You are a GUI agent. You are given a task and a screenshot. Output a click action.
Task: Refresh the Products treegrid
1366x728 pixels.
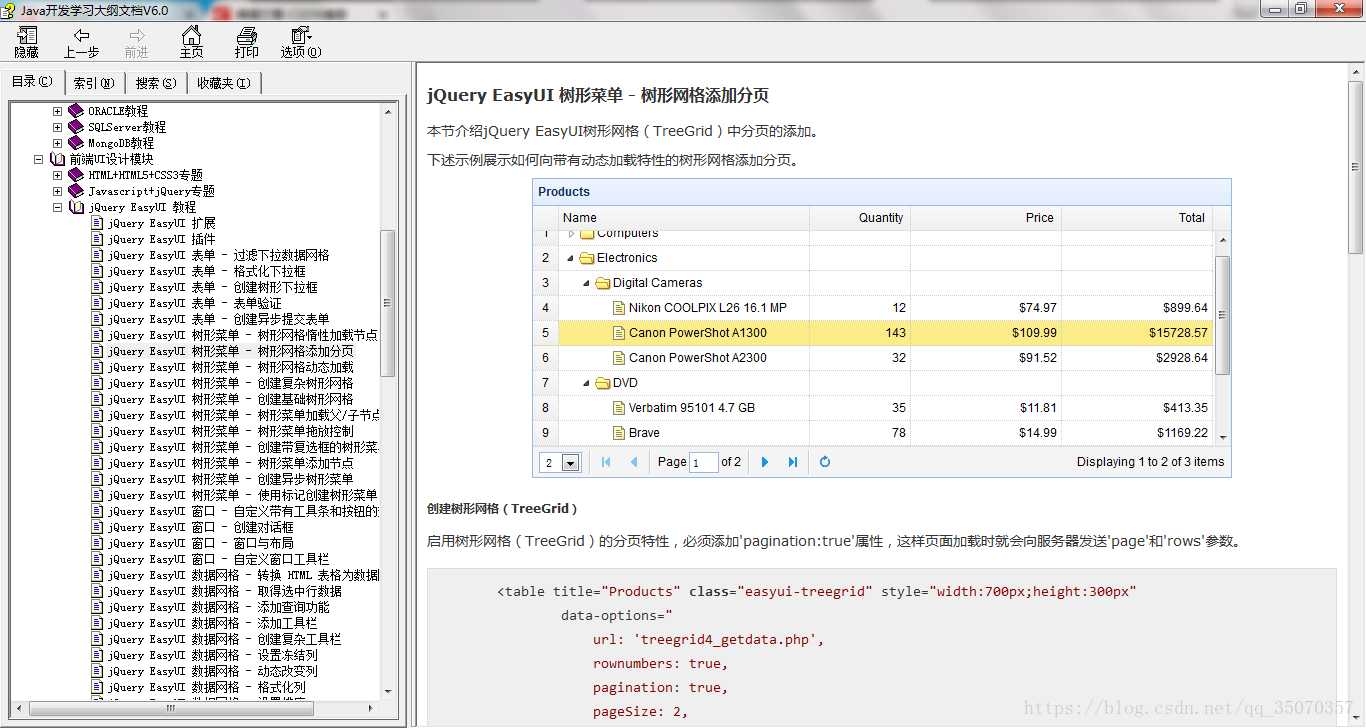[825, 462]
